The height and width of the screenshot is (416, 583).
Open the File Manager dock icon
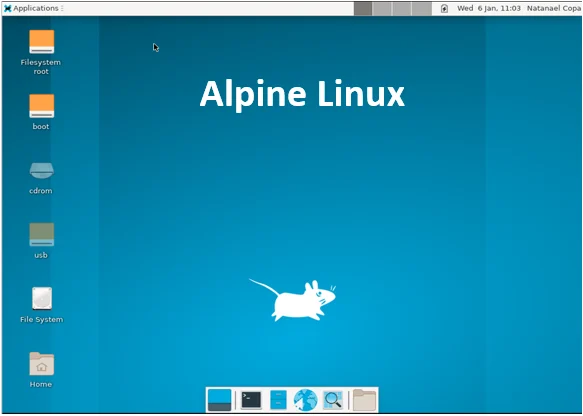[x=278, y=400]
